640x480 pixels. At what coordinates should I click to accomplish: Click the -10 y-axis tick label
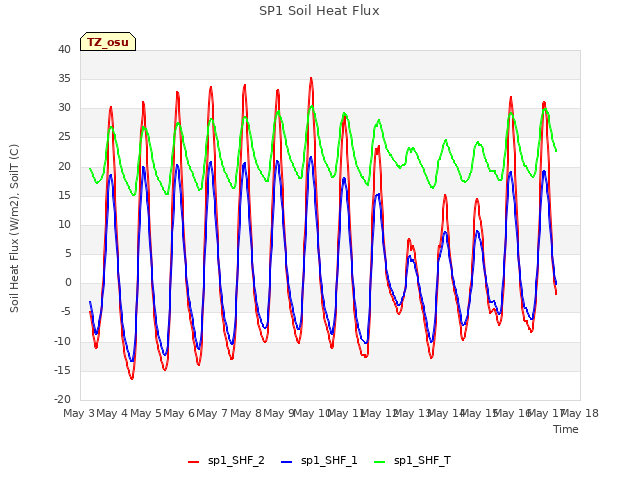click(x=63, y=341)
